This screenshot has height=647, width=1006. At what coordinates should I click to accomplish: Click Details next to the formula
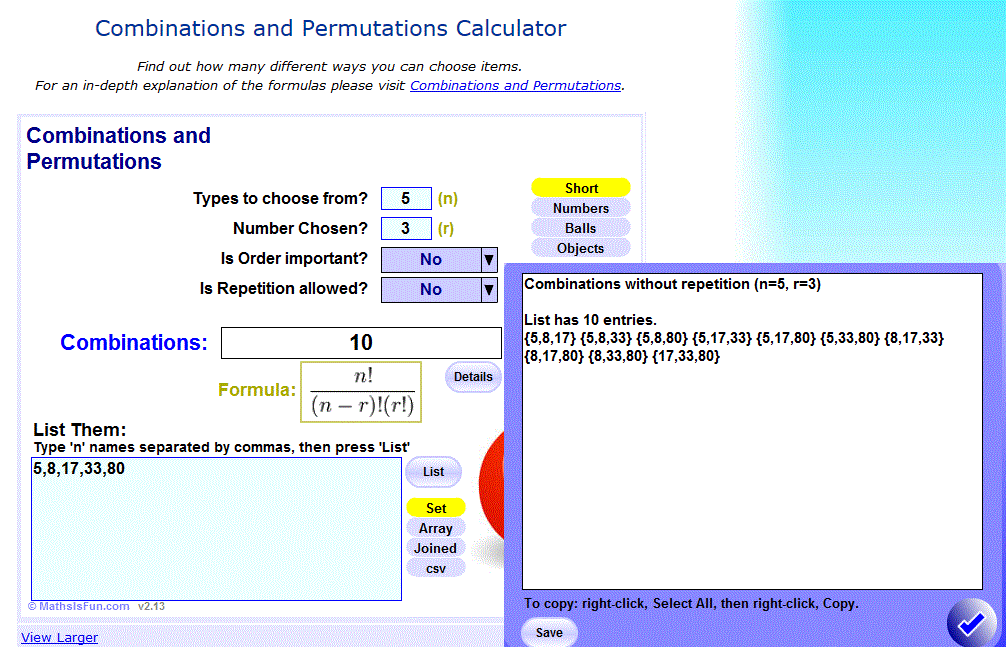coord(472,377)
